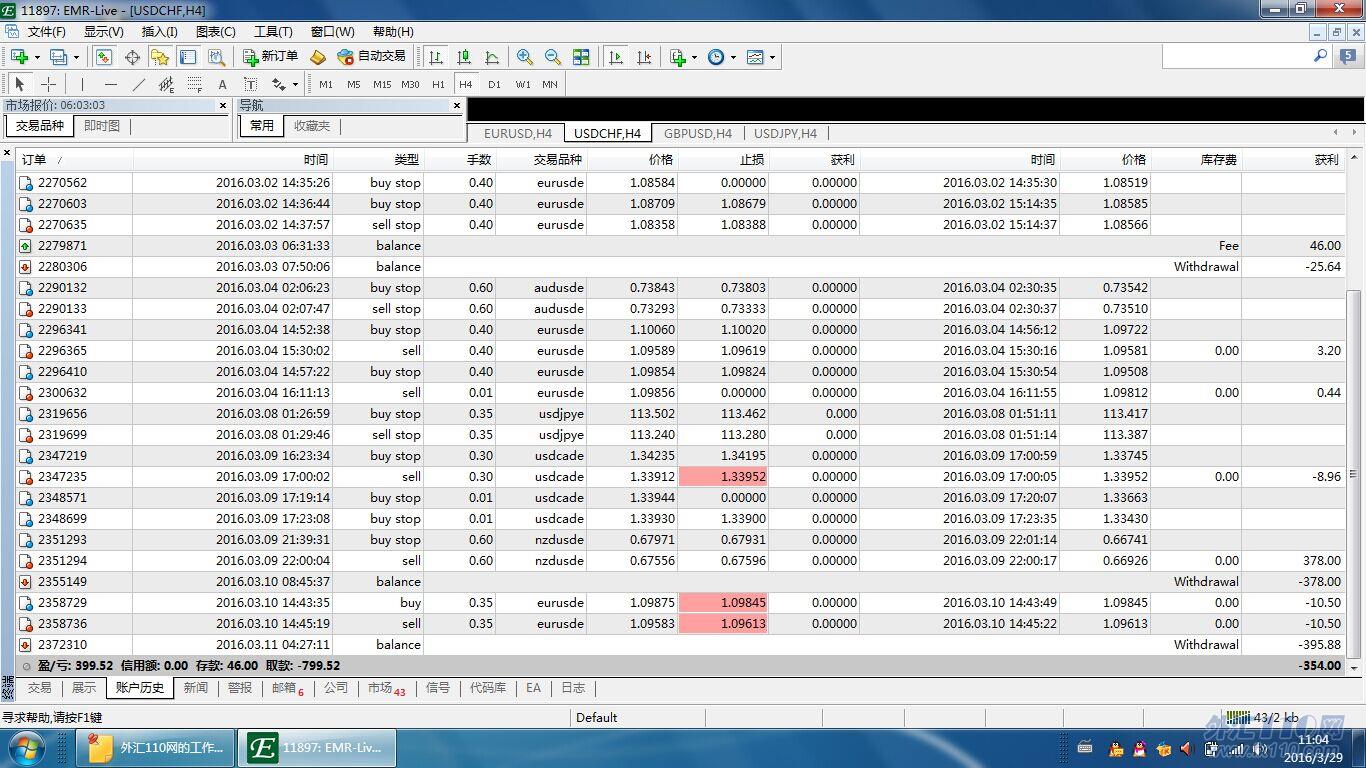Screen dimensions: 1366x768
Task: Select order row 2351294
Action: [x=681, y=561]
